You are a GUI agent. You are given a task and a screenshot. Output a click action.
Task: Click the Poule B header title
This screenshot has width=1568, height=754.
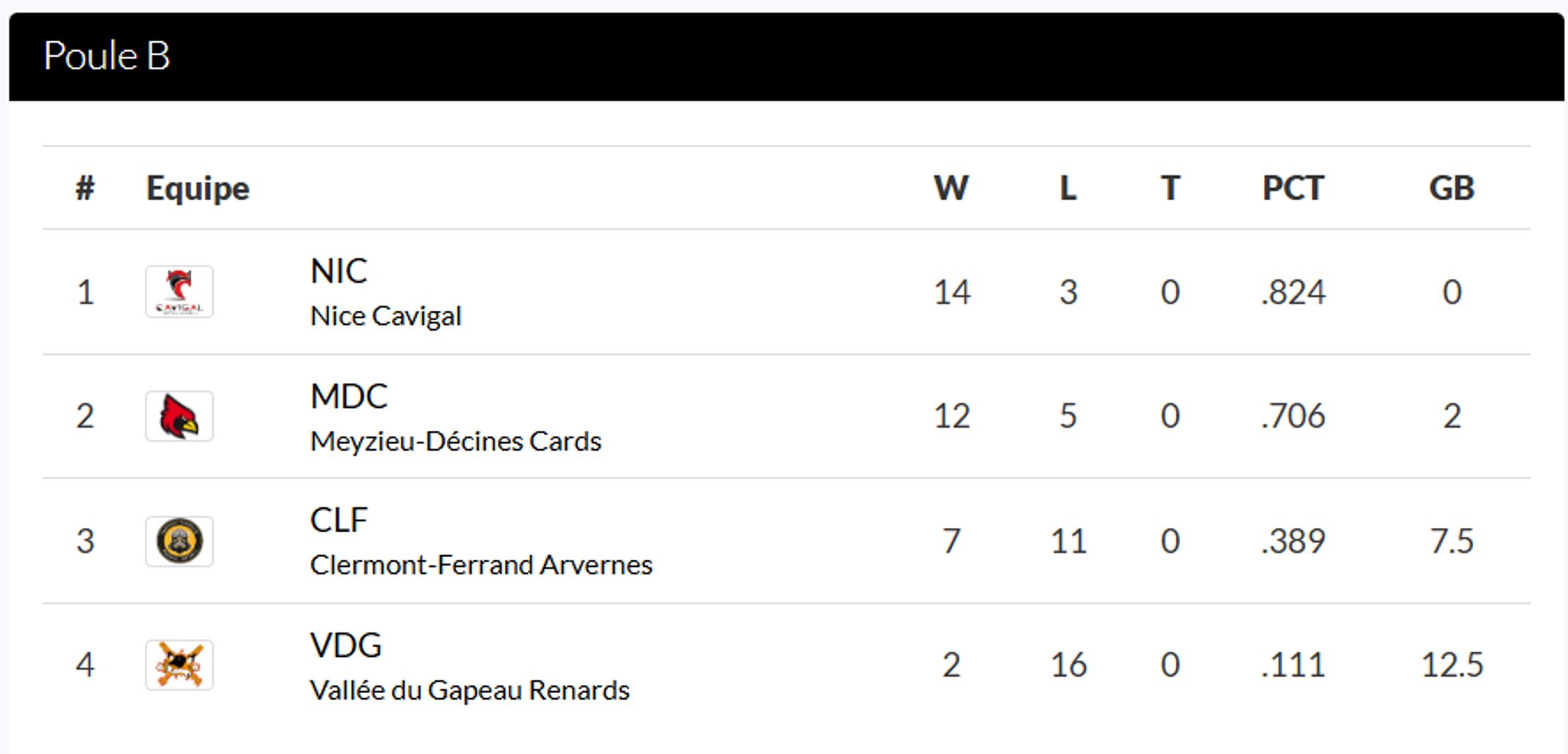[107, 56]
